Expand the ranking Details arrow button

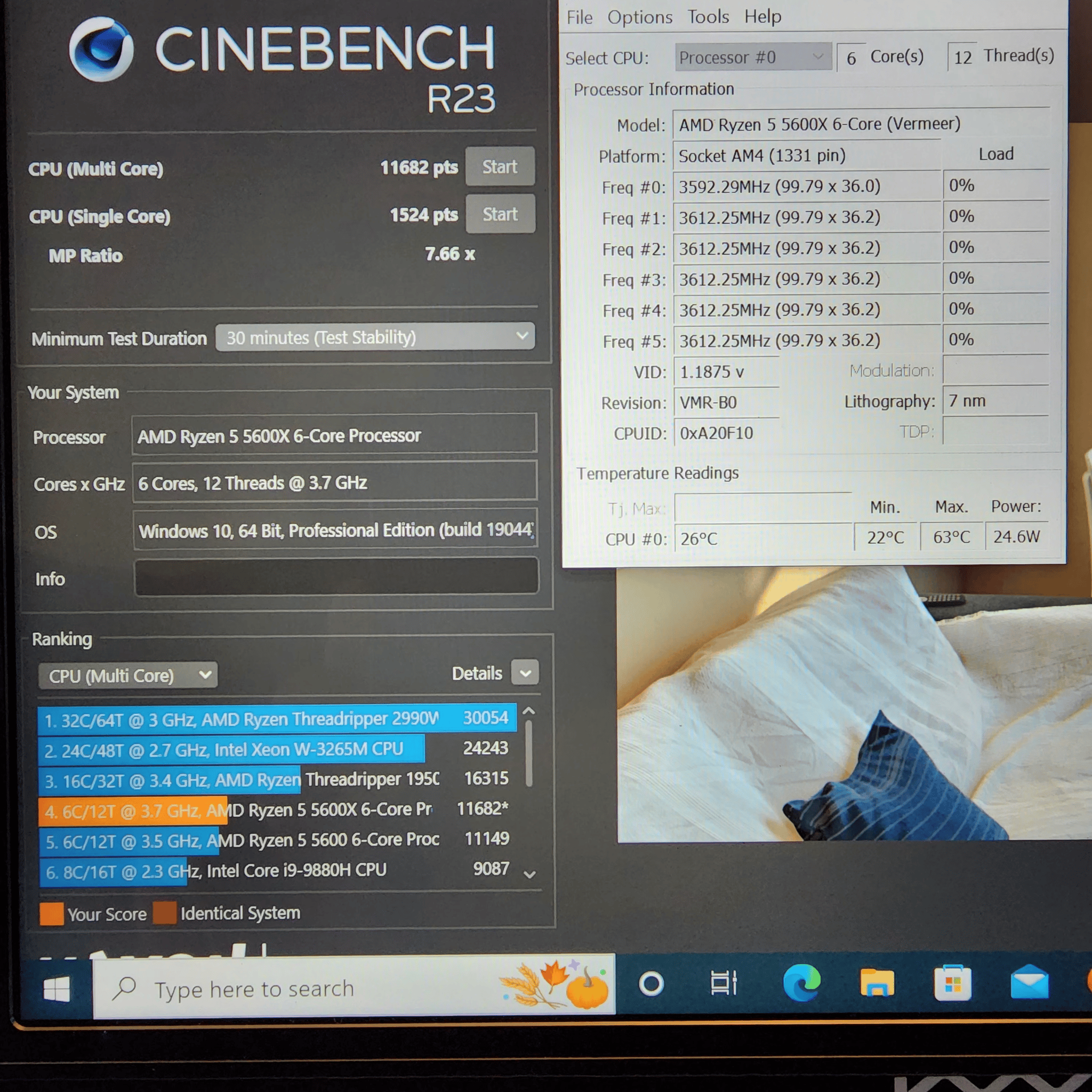click(x=525, y=673)
